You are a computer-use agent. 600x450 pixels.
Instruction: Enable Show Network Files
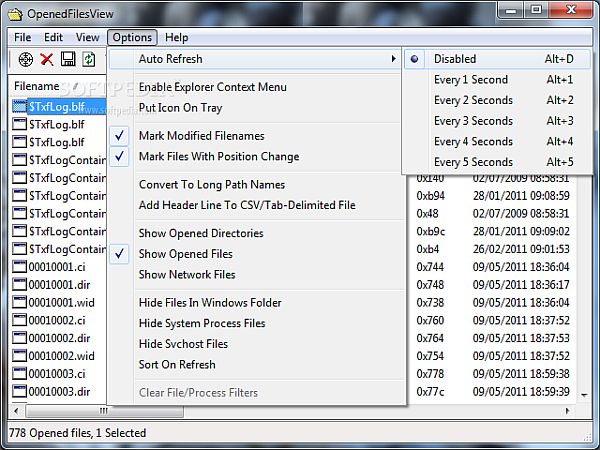click(x=256, y=274)
